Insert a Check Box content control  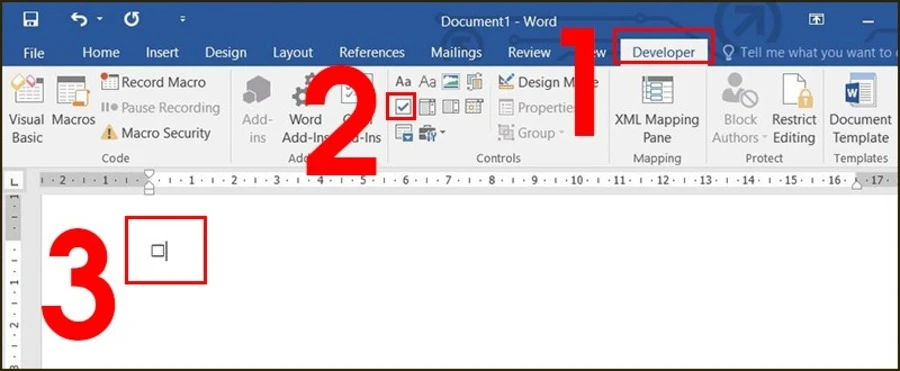pyautogui.click(x=403, y=107)
